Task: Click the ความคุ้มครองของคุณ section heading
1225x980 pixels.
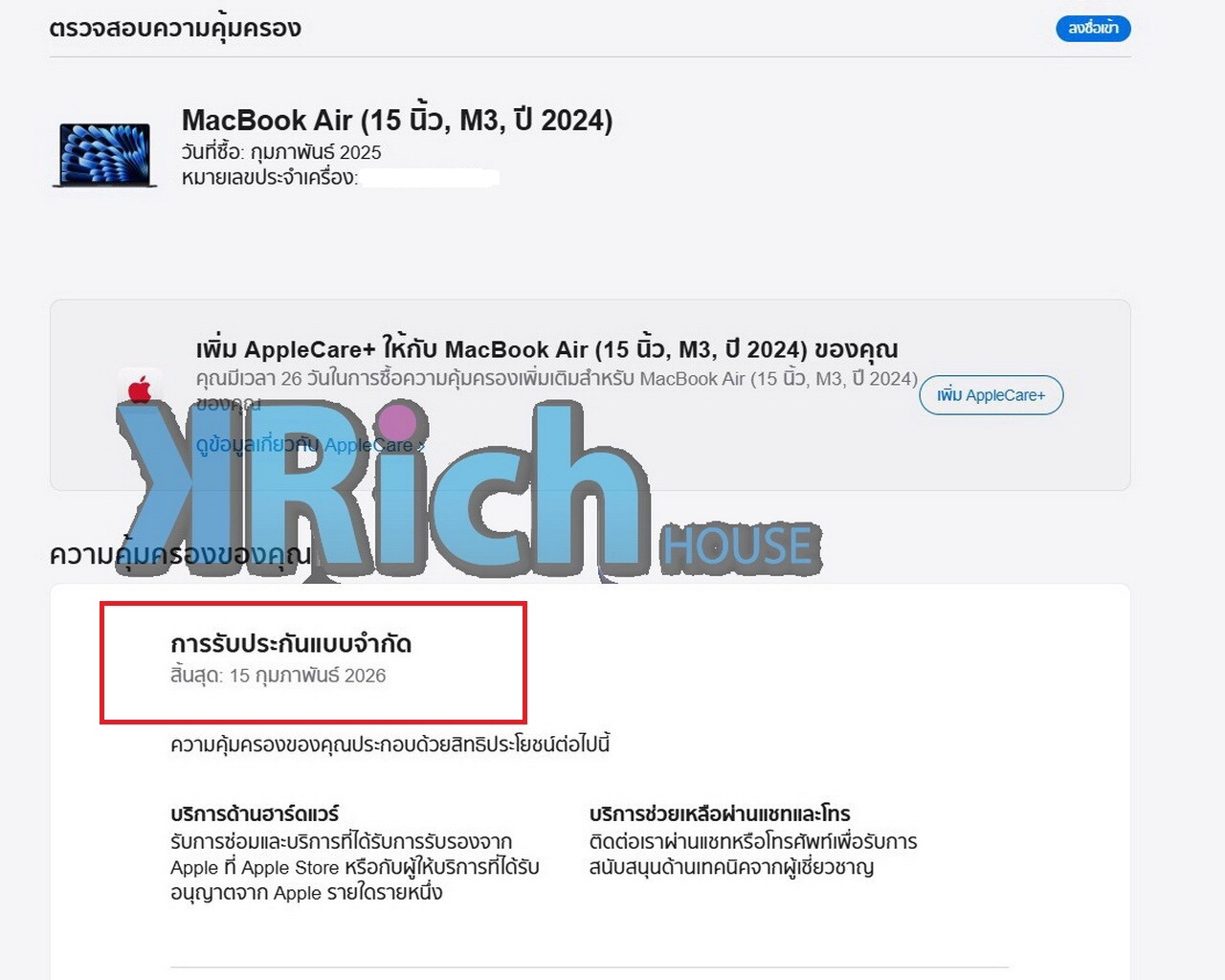Action: point(180,555)
